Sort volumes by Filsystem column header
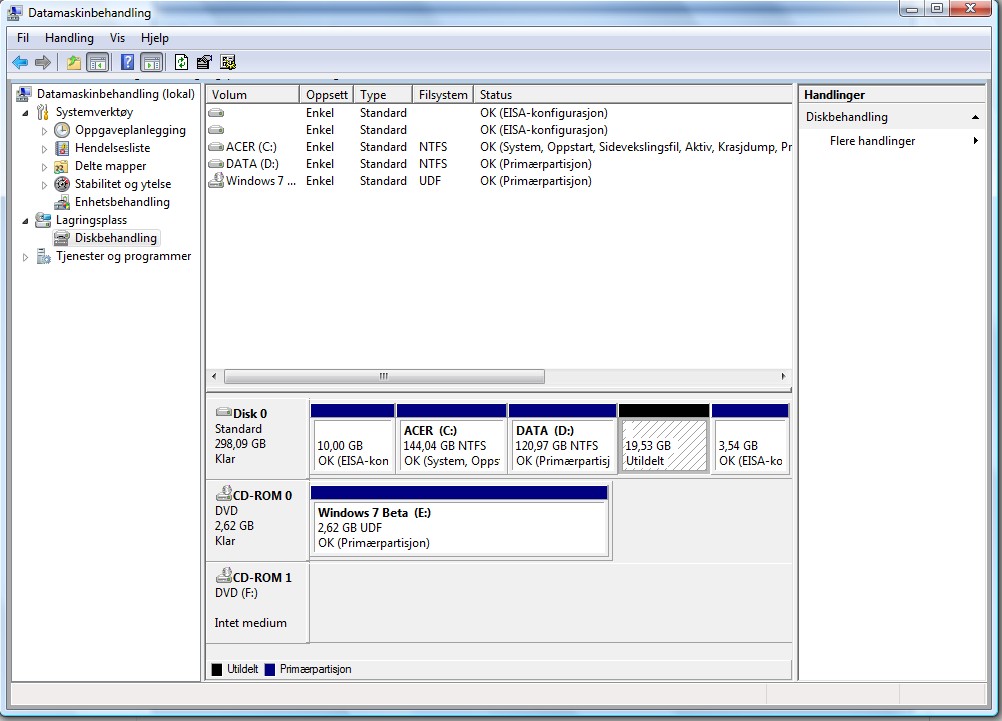This screenshot has width=1002, height=721. [443, 95]
